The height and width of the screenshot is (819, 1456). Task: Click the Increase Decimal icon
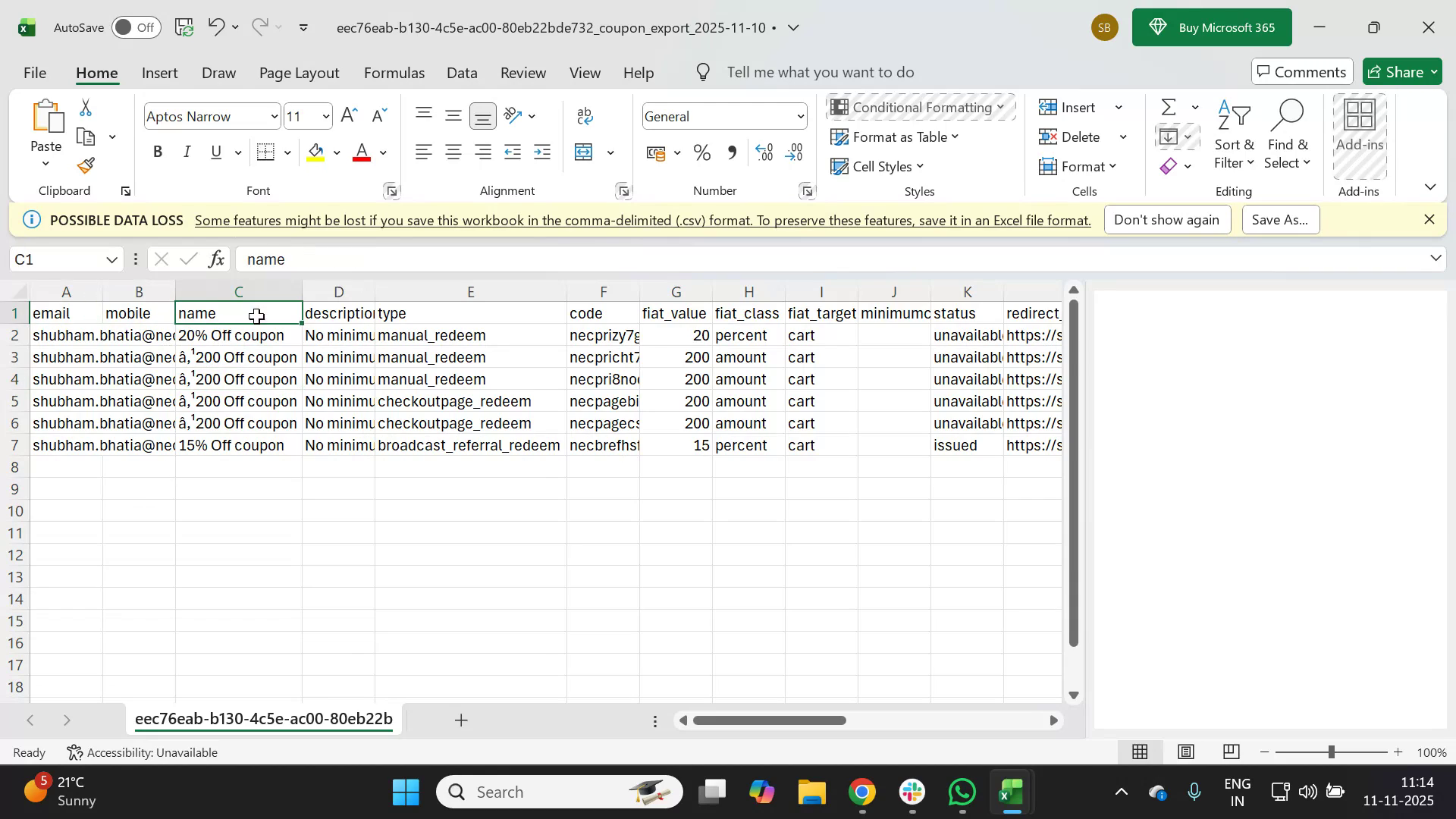pyautogui.click(x=764, y=152)
